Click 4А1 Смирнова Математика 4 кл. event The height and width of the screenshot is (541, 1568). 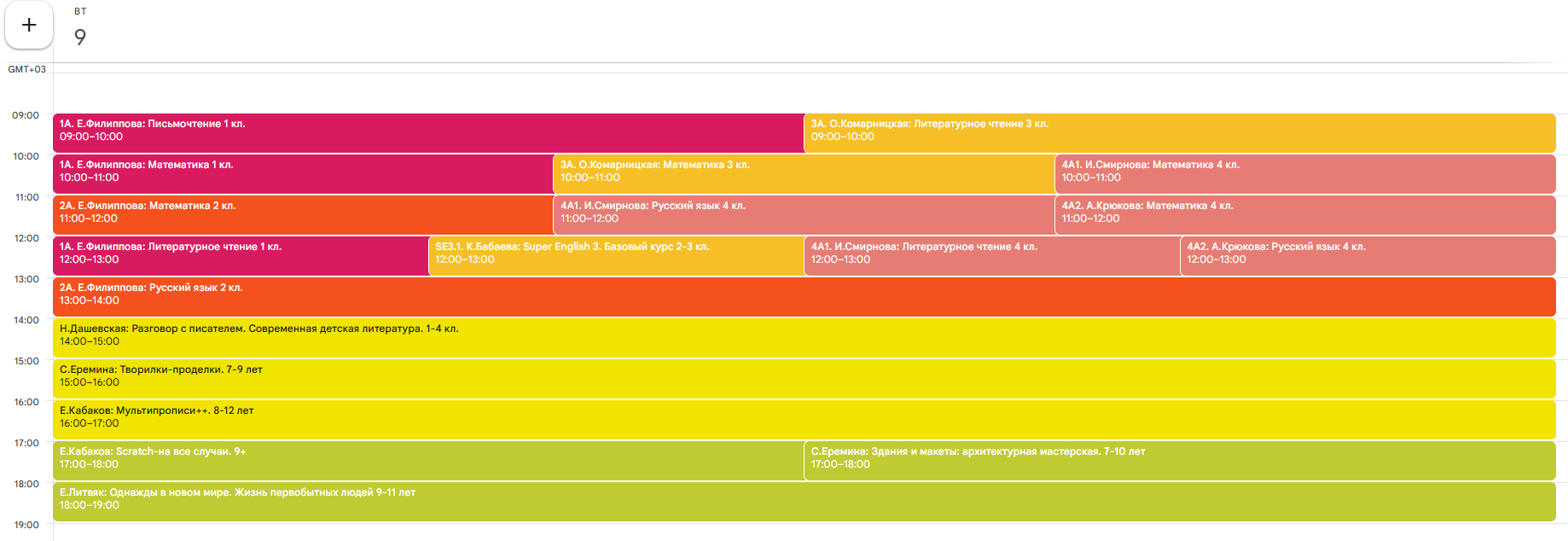[x=1304, y=174]
